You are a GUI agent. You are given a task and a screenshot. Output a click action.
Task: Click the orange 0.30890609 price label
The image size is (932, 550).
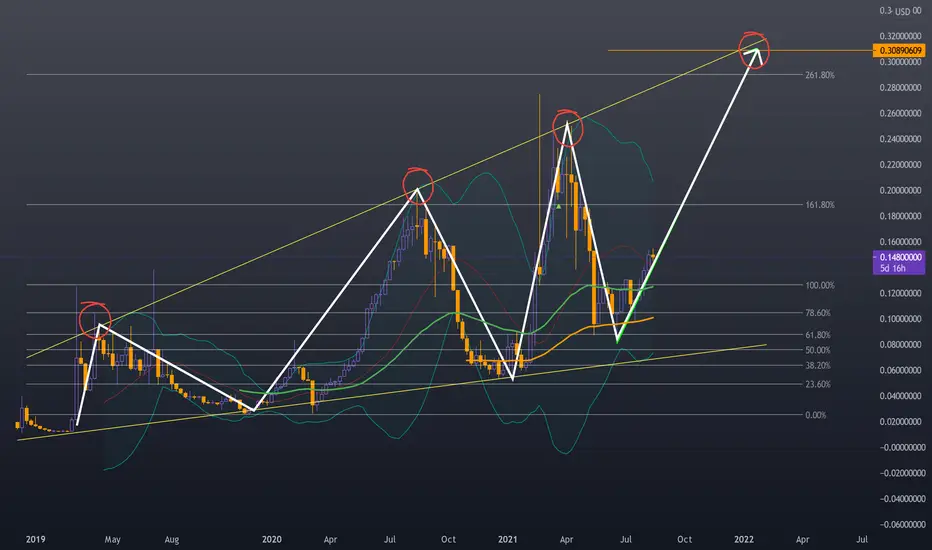pos(898,51)
